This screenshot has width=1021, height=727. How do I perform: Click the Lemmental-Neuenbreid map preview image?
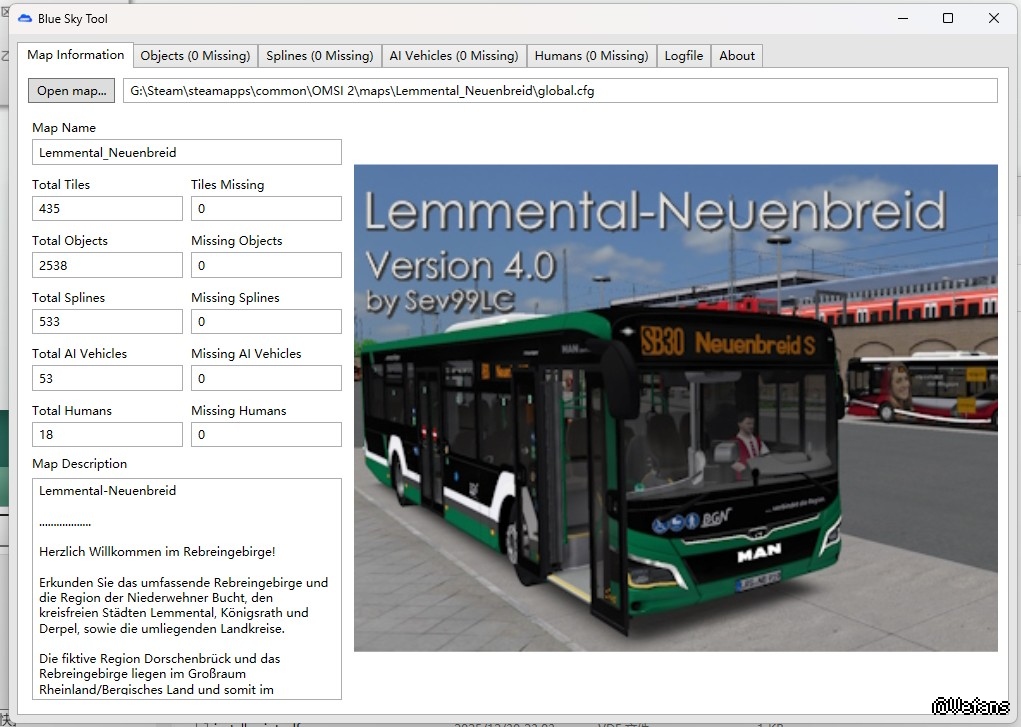(676, 408)
